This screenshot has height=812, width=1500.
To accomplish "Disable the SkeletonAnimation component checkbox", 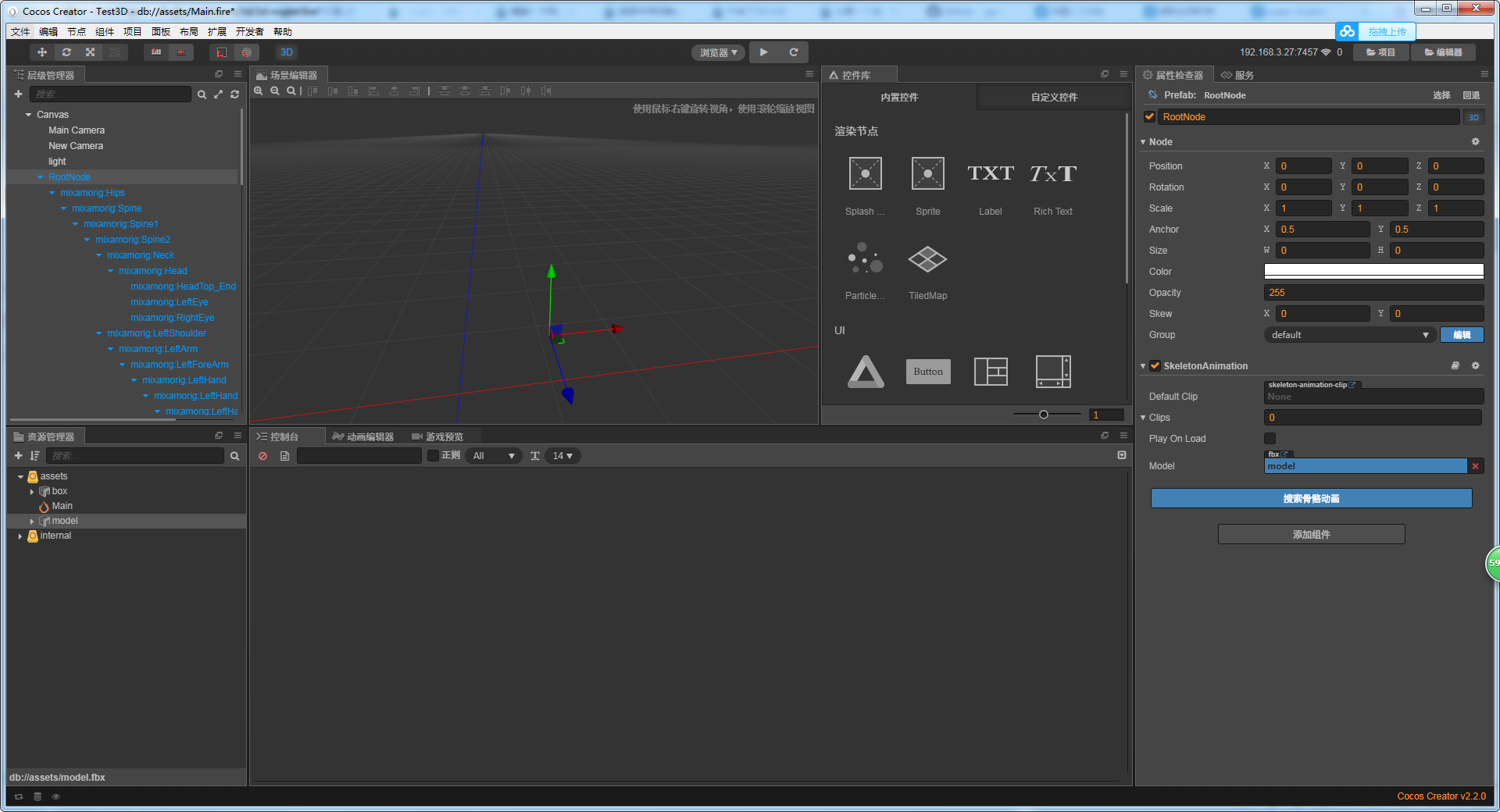I will (x=1155, y=366).
